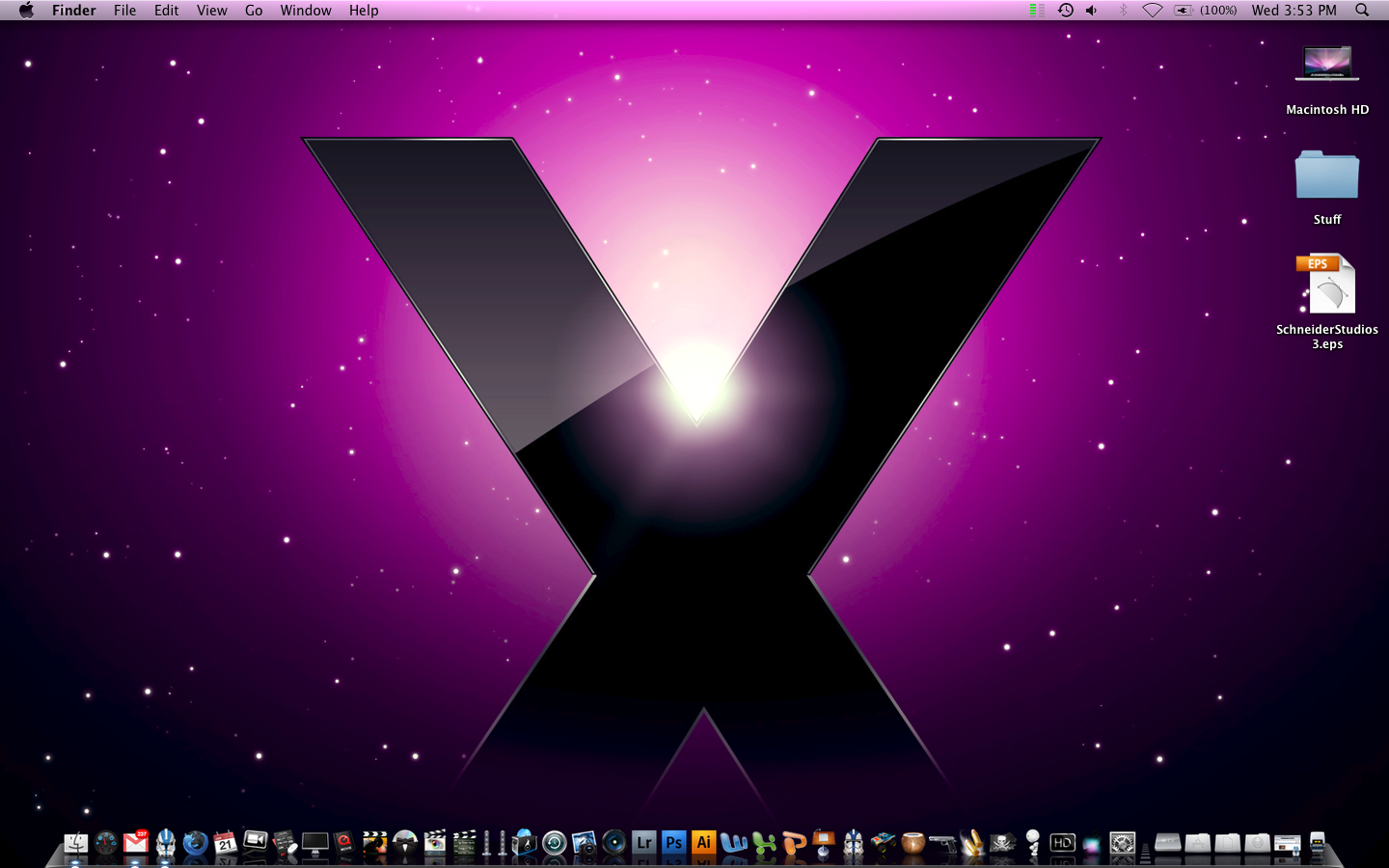Open the Apple menu
Screen dimensions: 1389x868
coord(26,10)
